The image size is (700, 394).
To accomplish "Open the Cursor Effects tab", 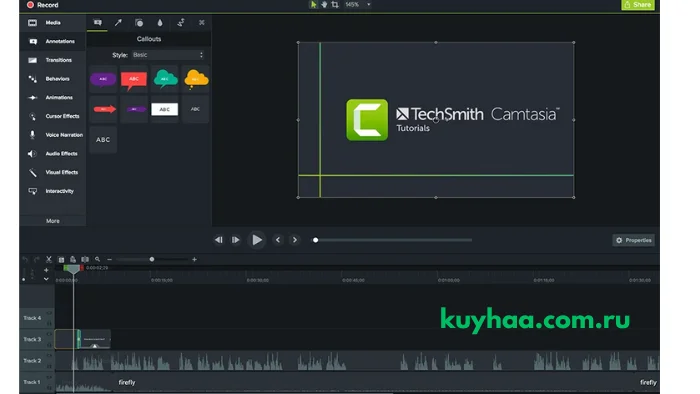I will pos(53,116).
